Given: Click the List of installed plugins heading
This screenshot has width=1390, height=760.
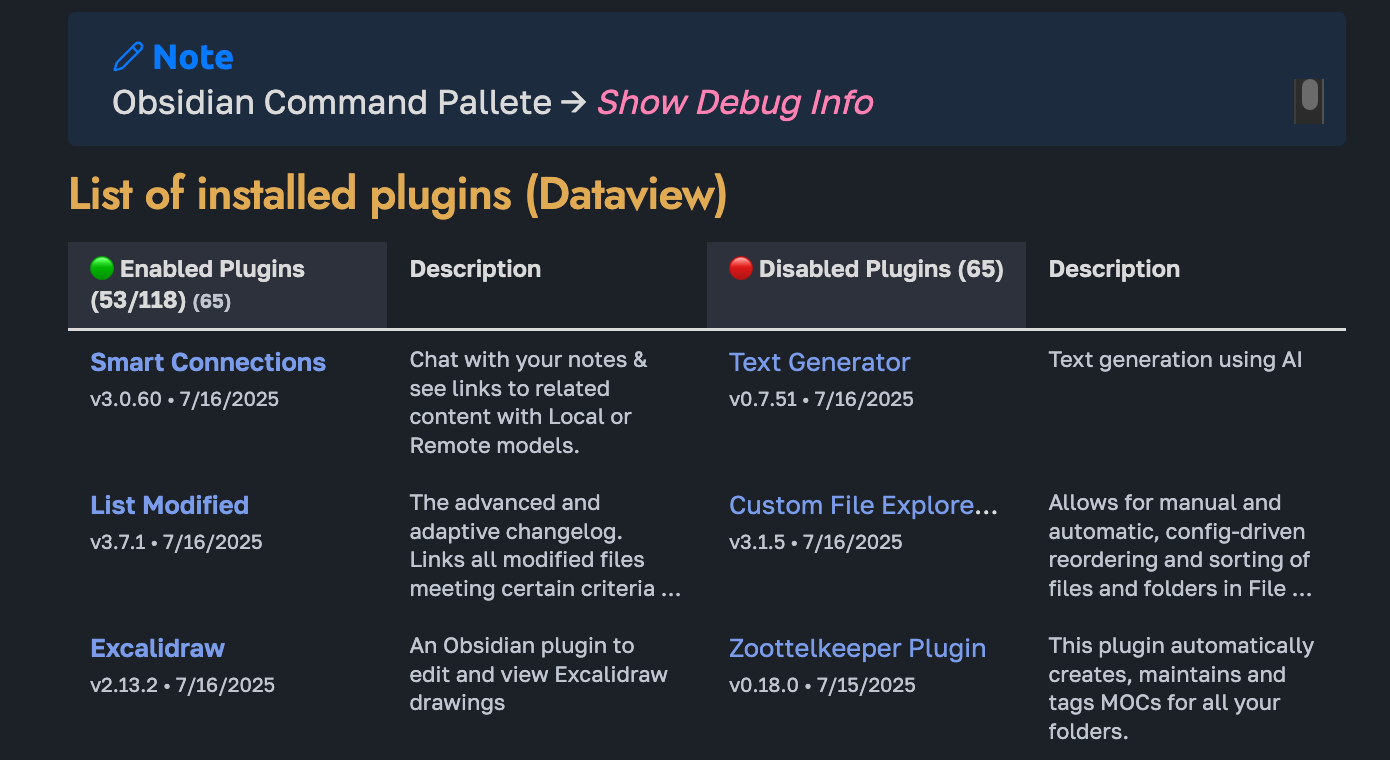Looking at the screenshot, I should pos(397,194).
